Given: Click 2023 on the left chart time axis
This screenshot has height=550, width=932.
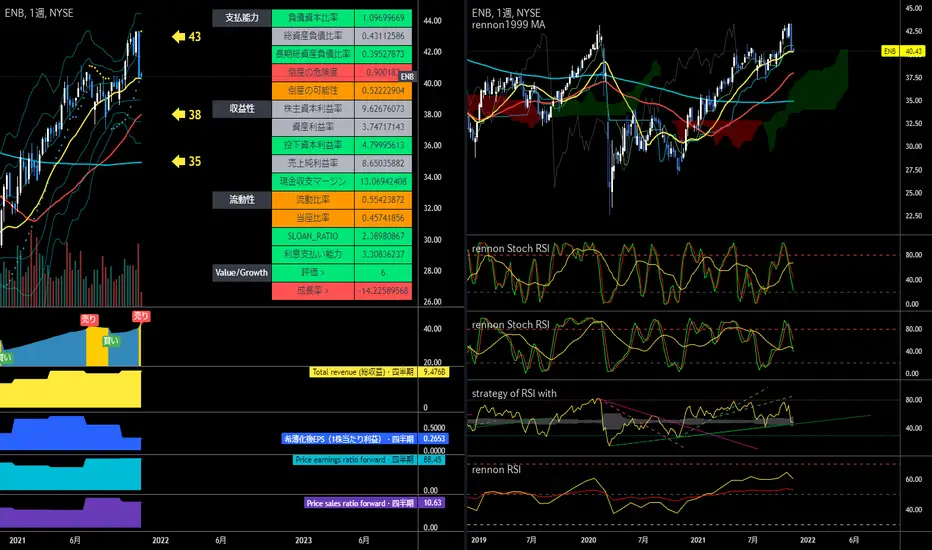Looking at the screenshot, I should 303,540.
